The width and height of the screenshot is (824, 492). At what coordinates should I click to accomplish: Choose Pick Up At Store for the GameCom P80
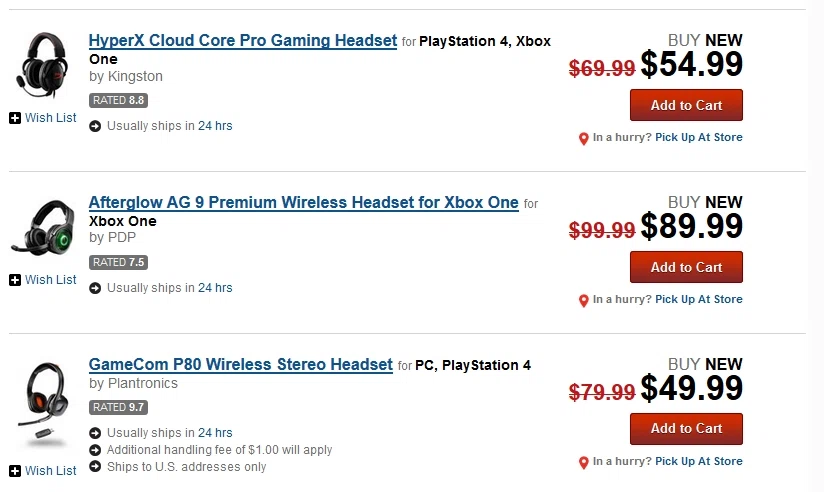[699, 461]
